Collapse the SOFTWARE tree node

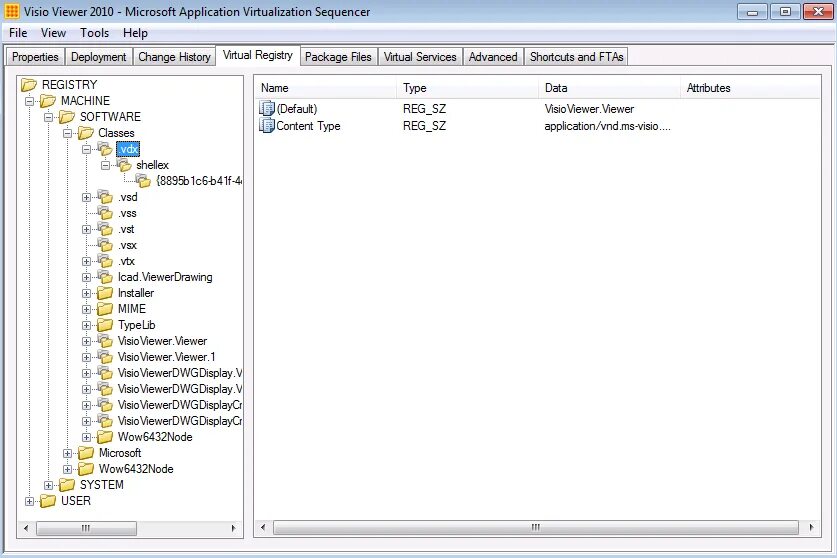click(x=49, y=117)
